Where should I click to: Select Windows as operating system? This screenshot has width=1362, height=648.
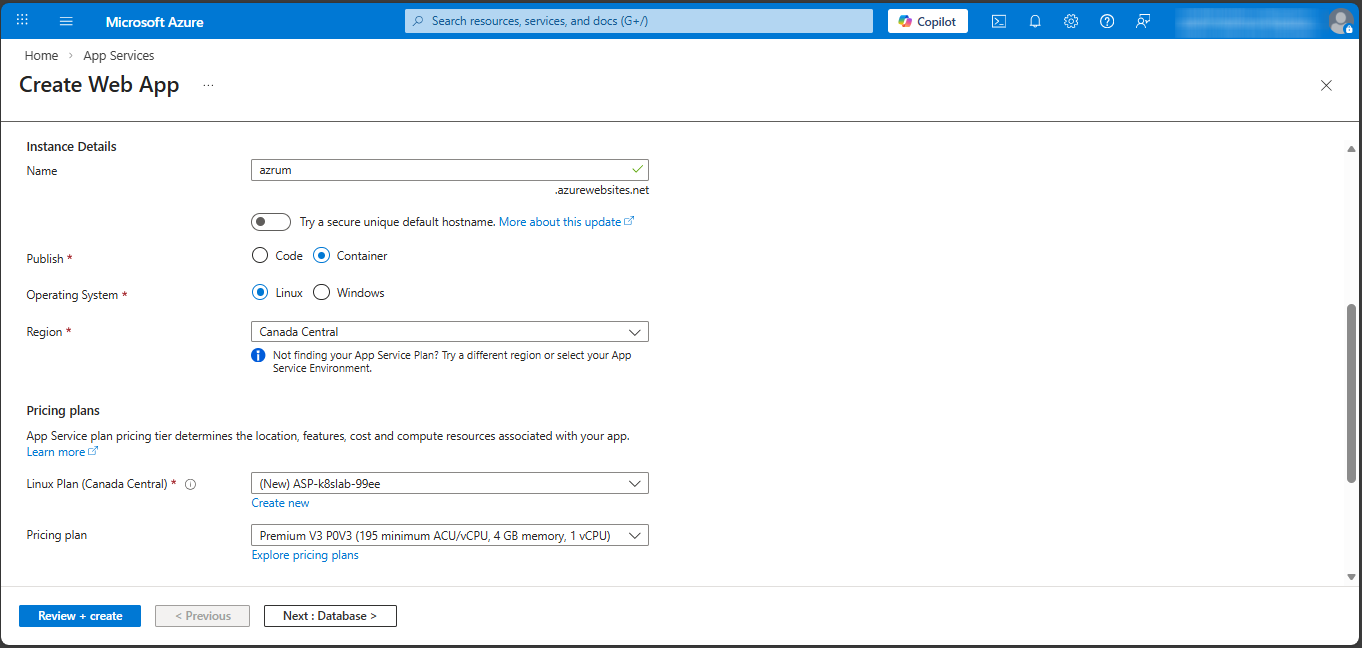point(322,293)
